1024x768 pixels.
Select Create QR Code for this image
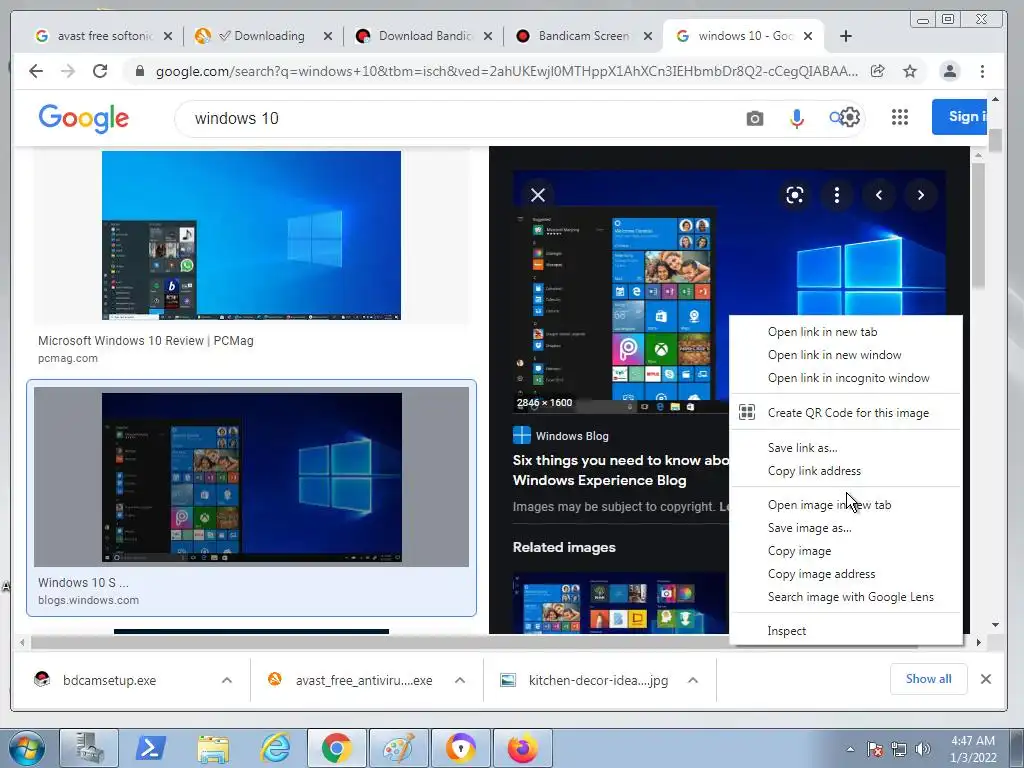pos(846,413)
